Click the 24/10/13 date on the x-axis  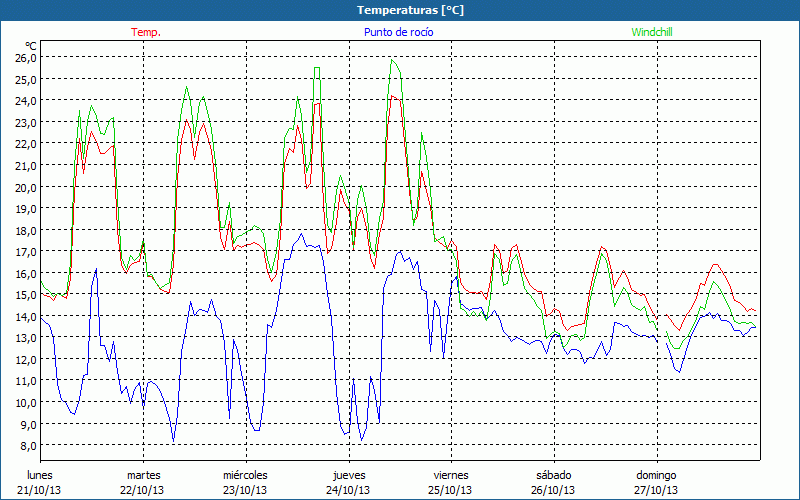click(348, 490)
